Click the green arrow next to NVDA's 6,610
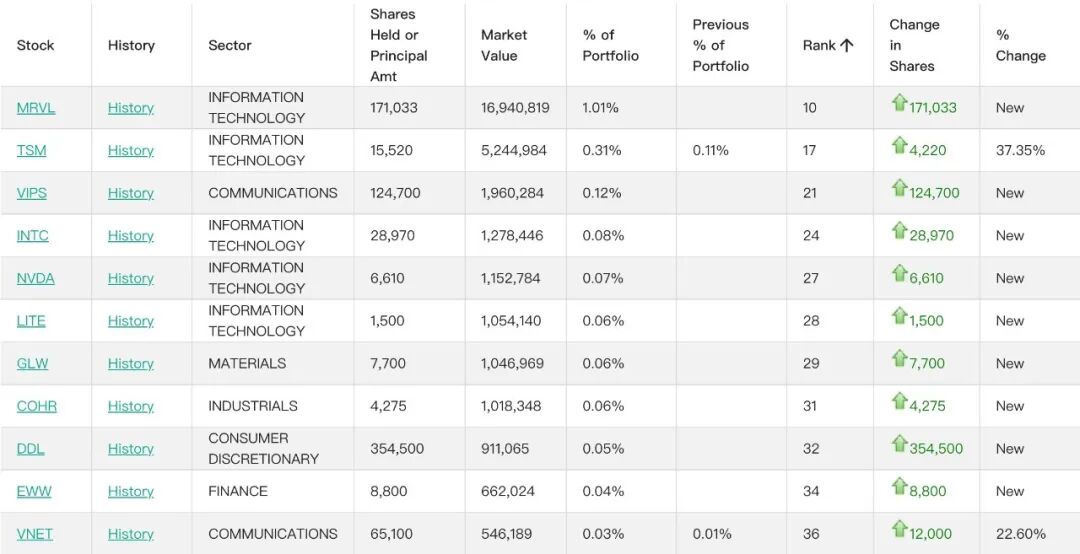 click(x=899, y=274)
